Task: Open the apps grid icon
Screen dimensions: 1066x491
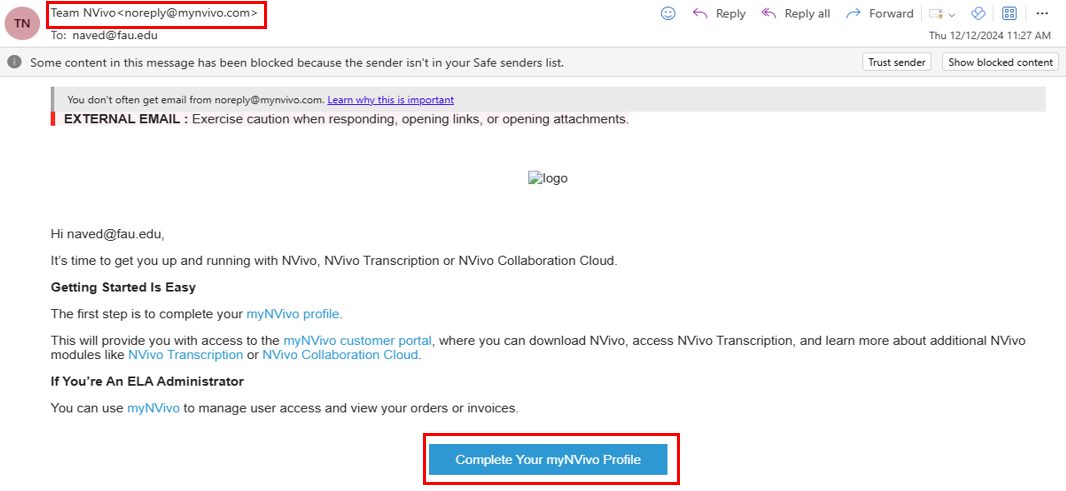Action: (1010, 14)
